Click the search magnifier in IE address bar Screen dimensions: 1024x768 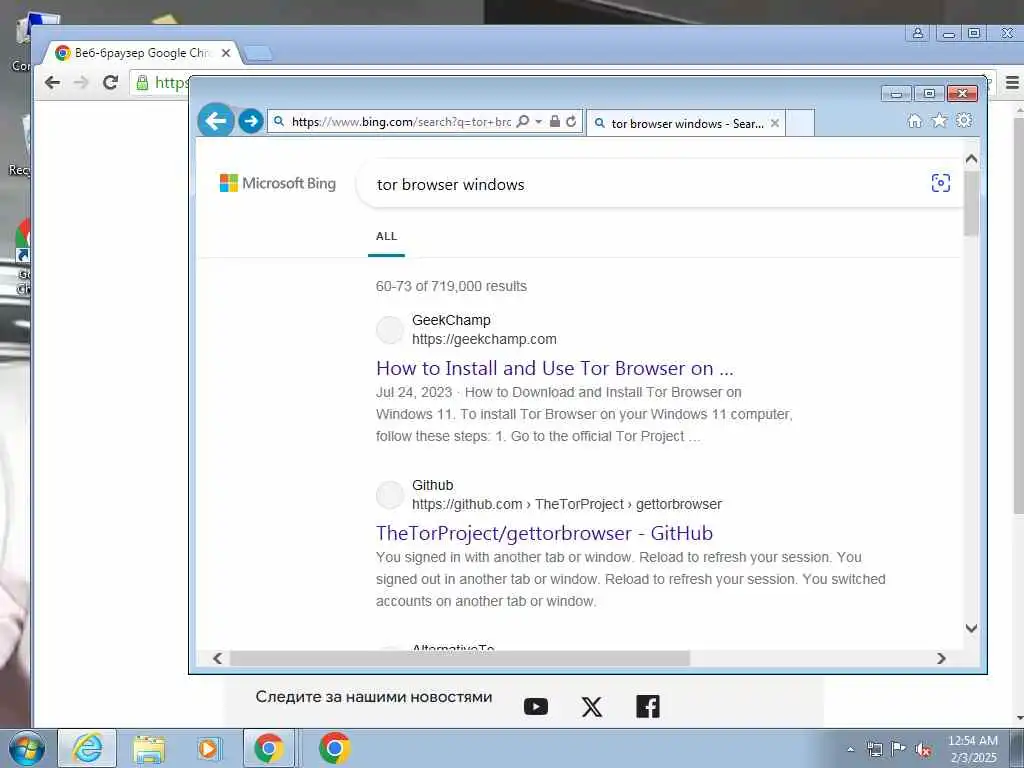(523, 121)
